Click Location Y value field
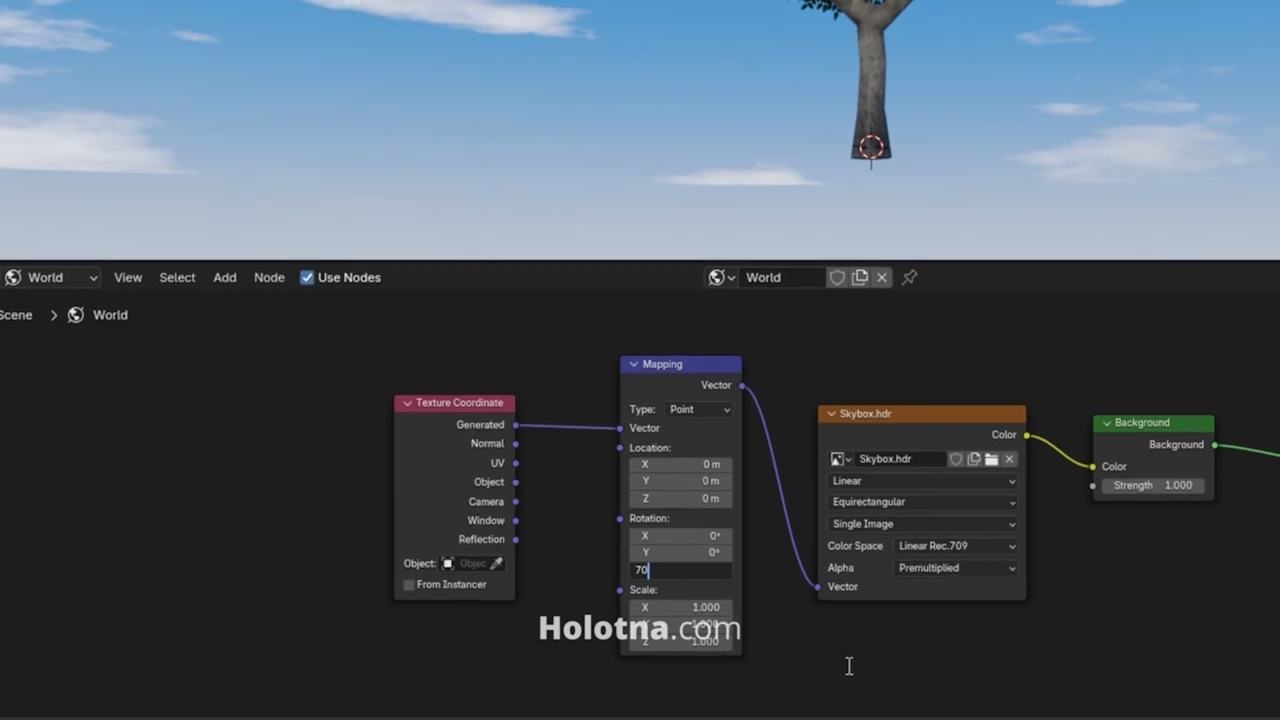 point(680,481)
